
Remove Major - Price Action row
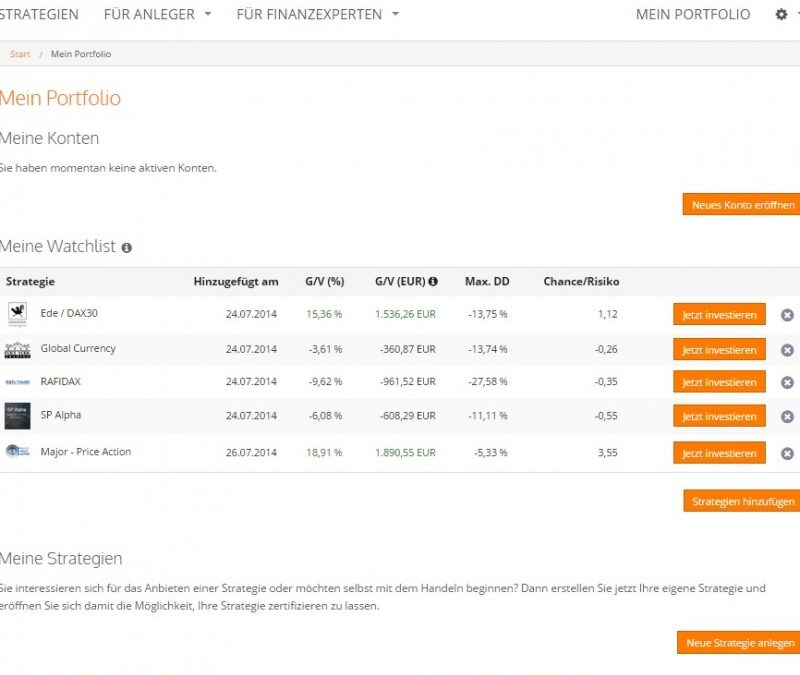tap(787, 453)
